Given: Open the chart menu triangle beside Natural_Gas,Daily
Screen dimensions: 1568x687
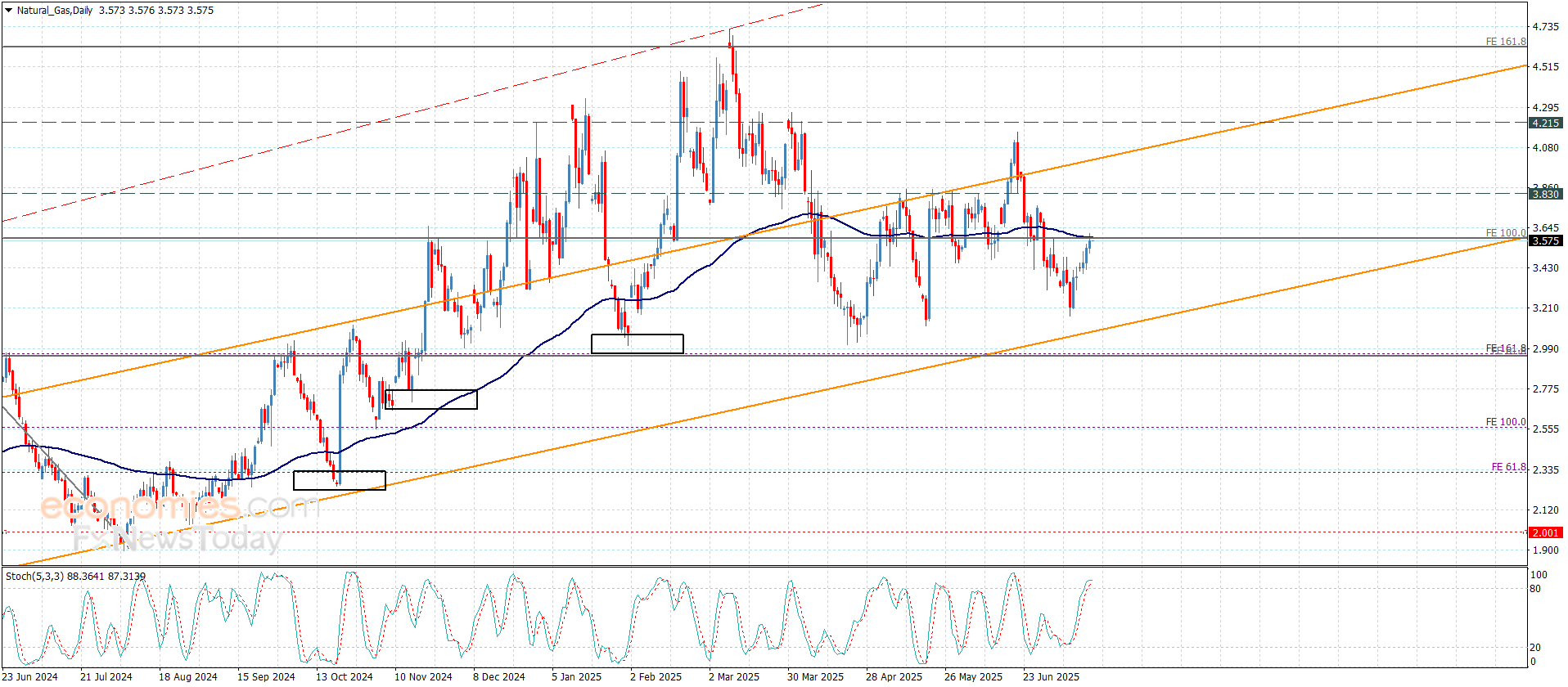Looking at the screenshot, I should tap(8, 11).
